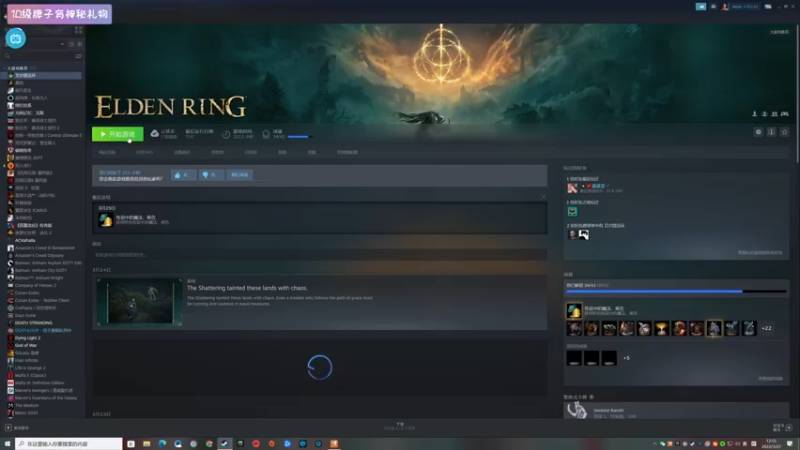Open game settings gear icon
Screen dimensions: 800x450
click(758, 132)
